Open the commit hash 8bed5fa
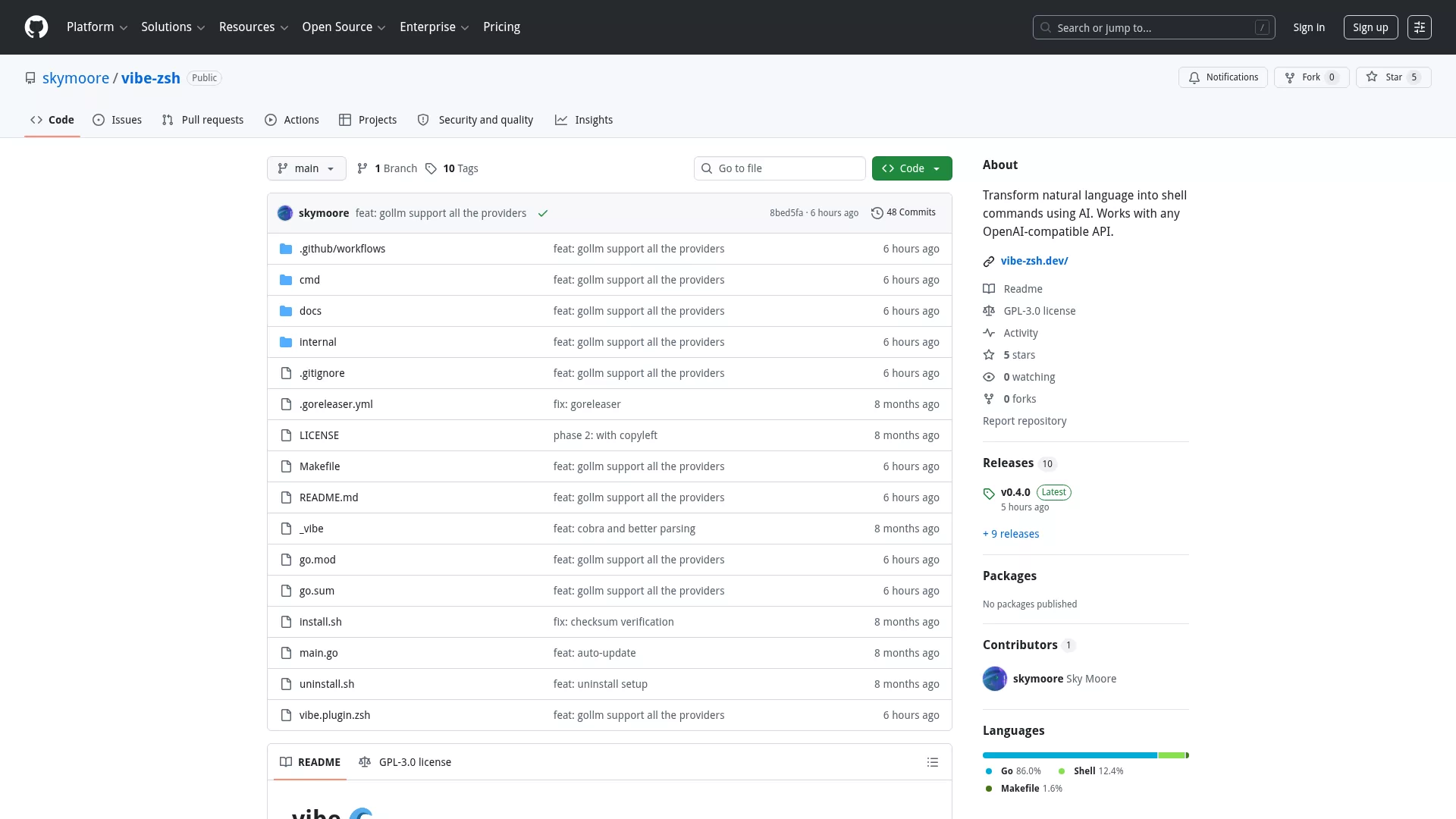Viewport: 1456px width, 819px height. tap(786, 213)
